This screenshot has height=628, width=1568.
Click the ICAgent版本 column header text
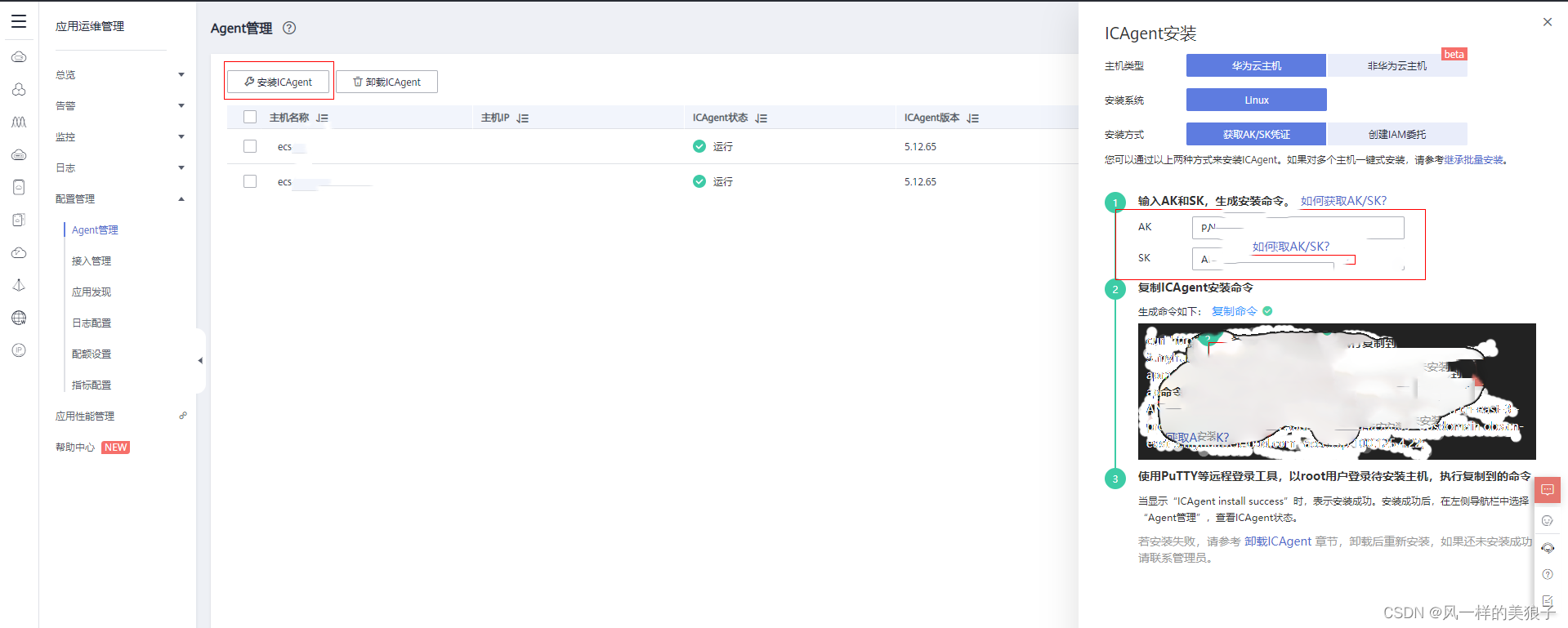pyautogui.click(x=931, y=118)
